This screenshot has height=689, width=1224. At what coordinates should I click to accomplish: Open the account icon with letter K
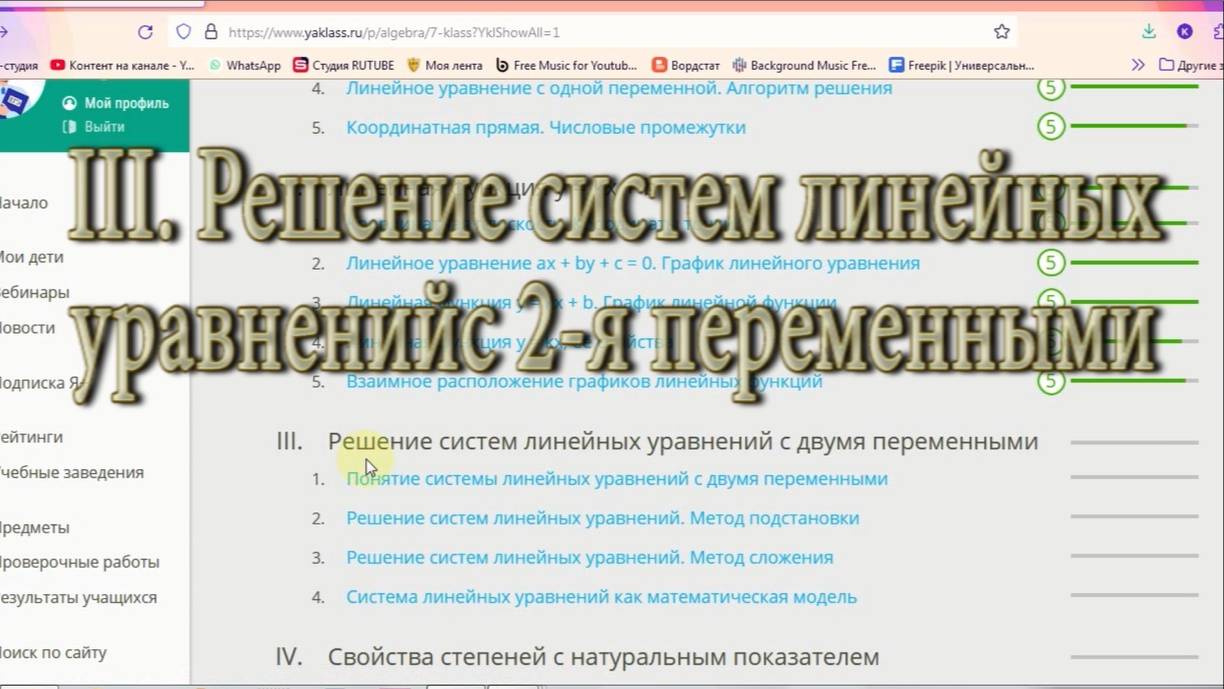pyautogui.click(x=1185, y=32)
